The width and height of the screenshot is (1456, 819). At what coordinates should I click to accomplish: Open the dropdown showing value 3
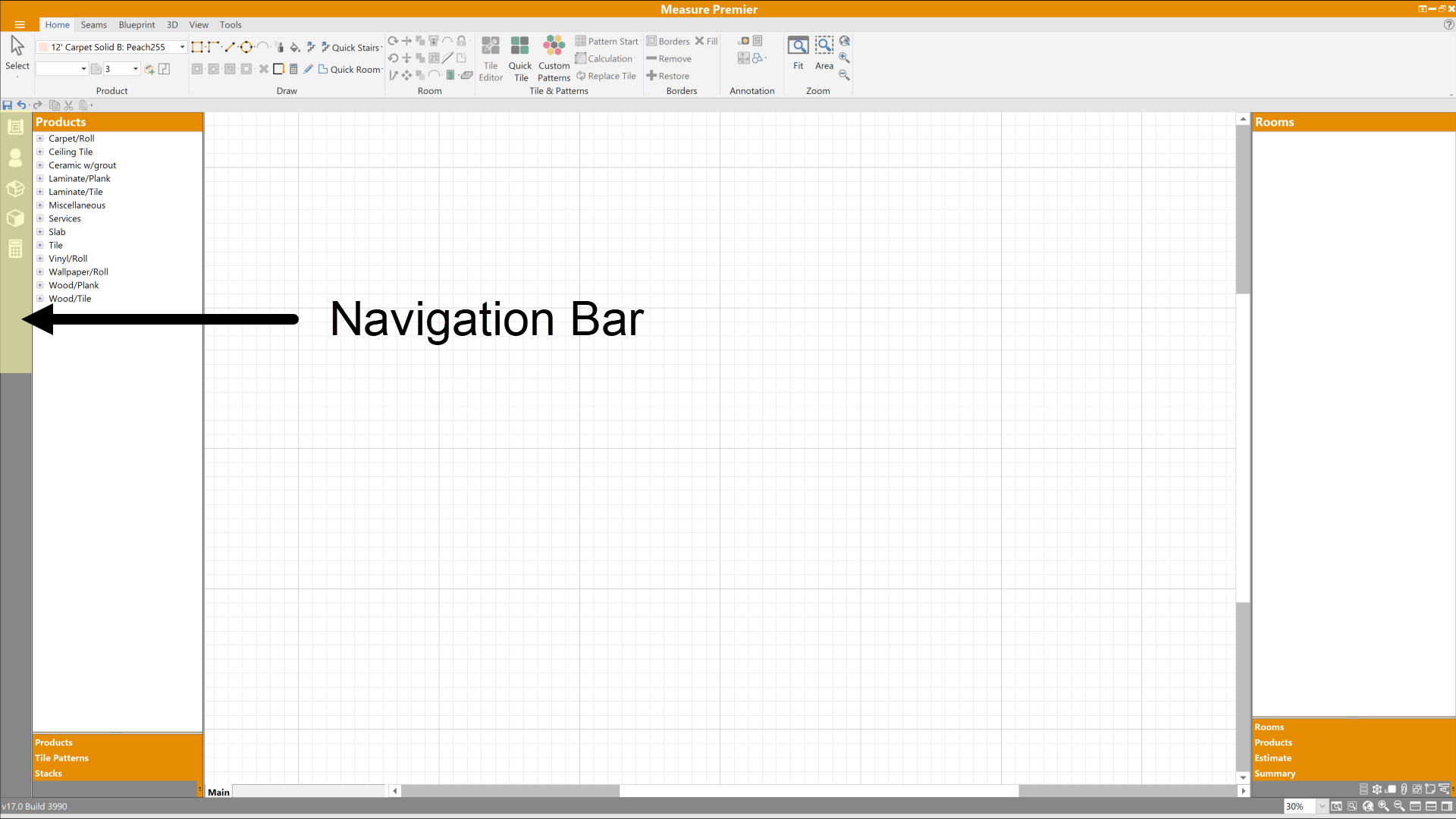click(136, 69)
